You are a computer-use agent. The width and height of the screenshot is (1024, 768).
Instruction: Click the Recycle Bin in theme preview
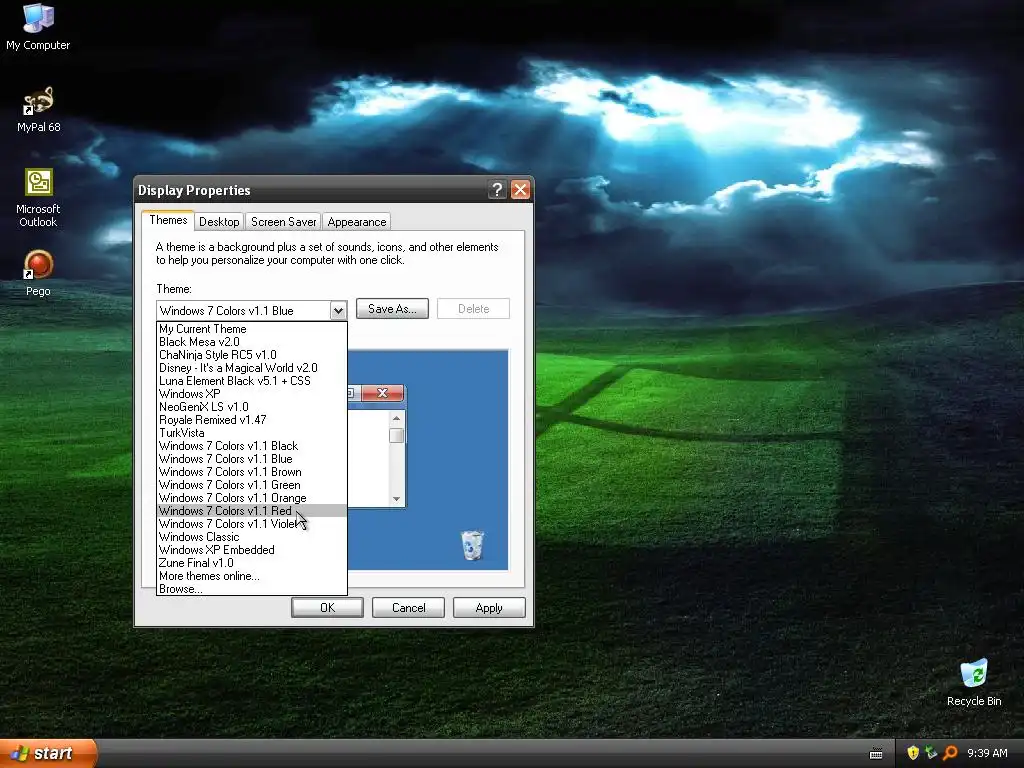[472, 545]
